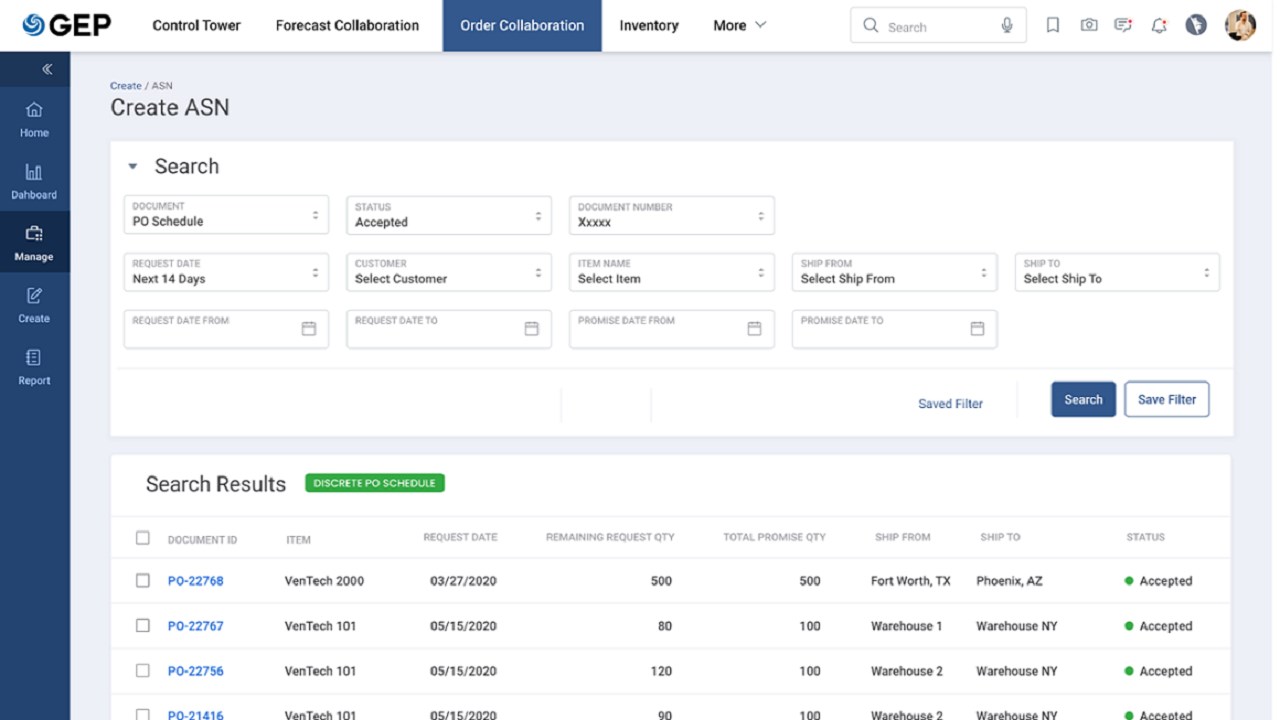Screen dimensions: 1280x720
Task: Select the Report icon in sidebar
Action: point(34,358)
